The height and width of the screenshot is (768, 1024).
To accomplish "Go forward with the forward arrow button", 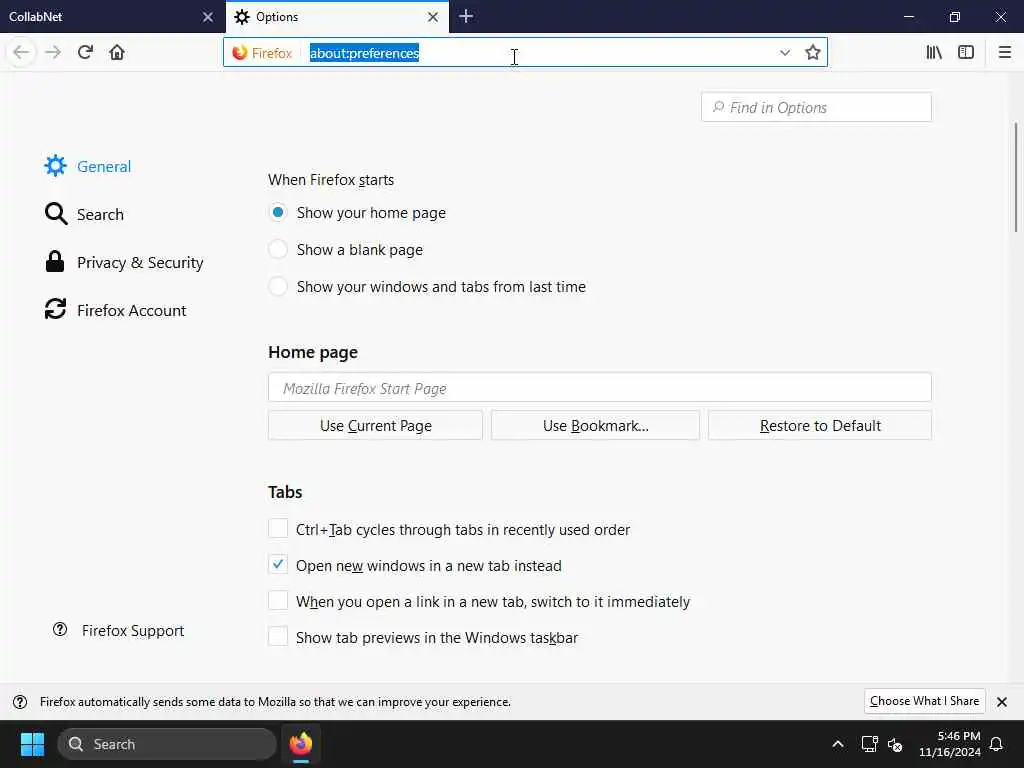I will click(53, 52).
